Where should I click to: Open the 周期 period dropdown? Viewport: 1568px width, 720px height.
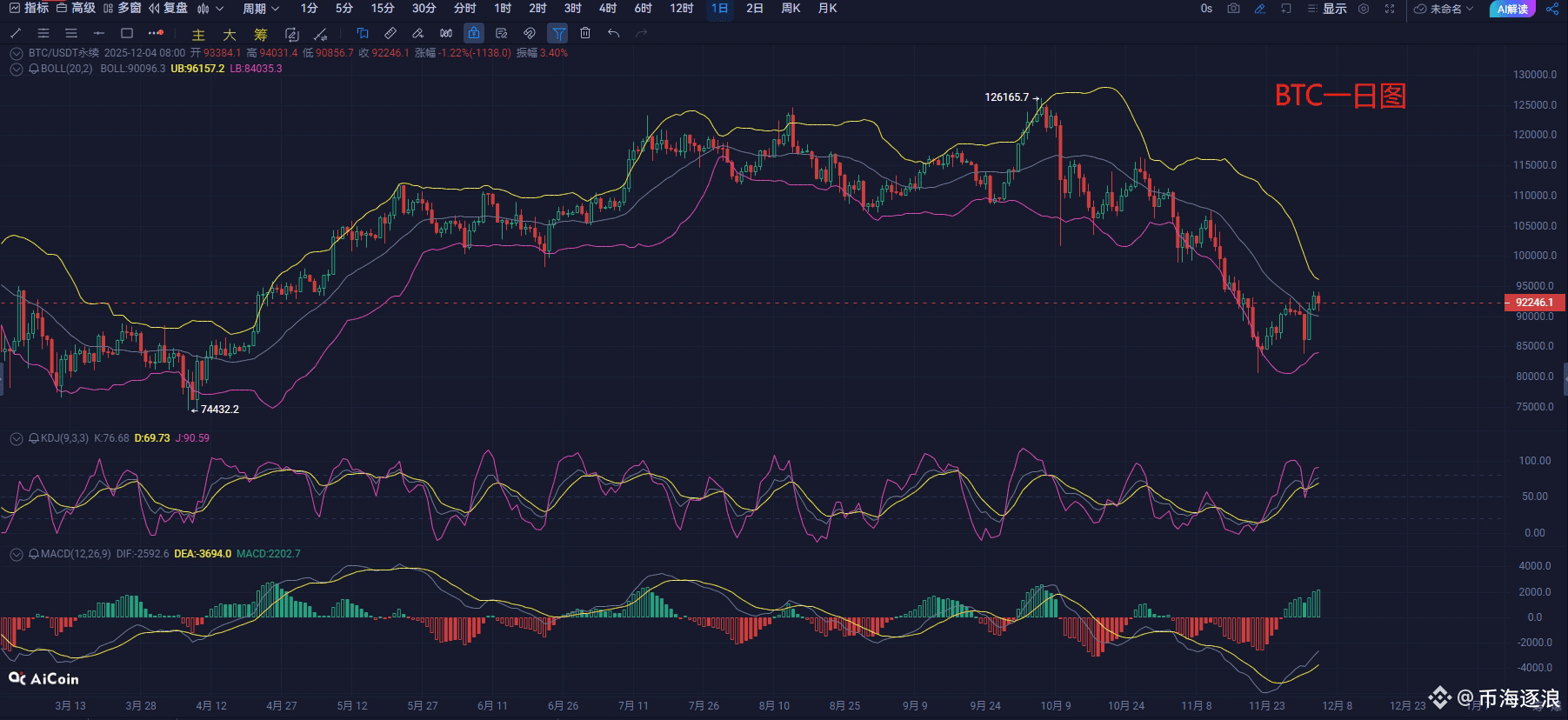click(x=261, y=9)
